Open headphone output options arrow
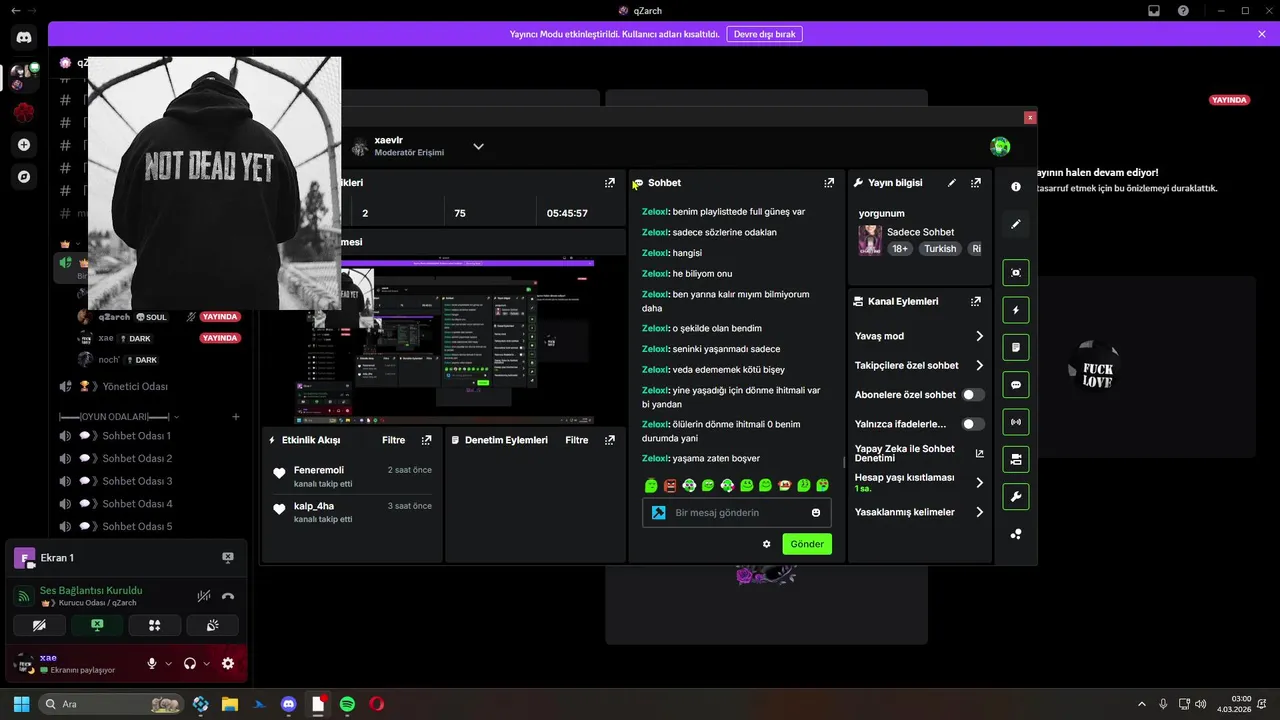This screenshot has width=1280, height=720. pyautogui.click(x=207, y=663)
